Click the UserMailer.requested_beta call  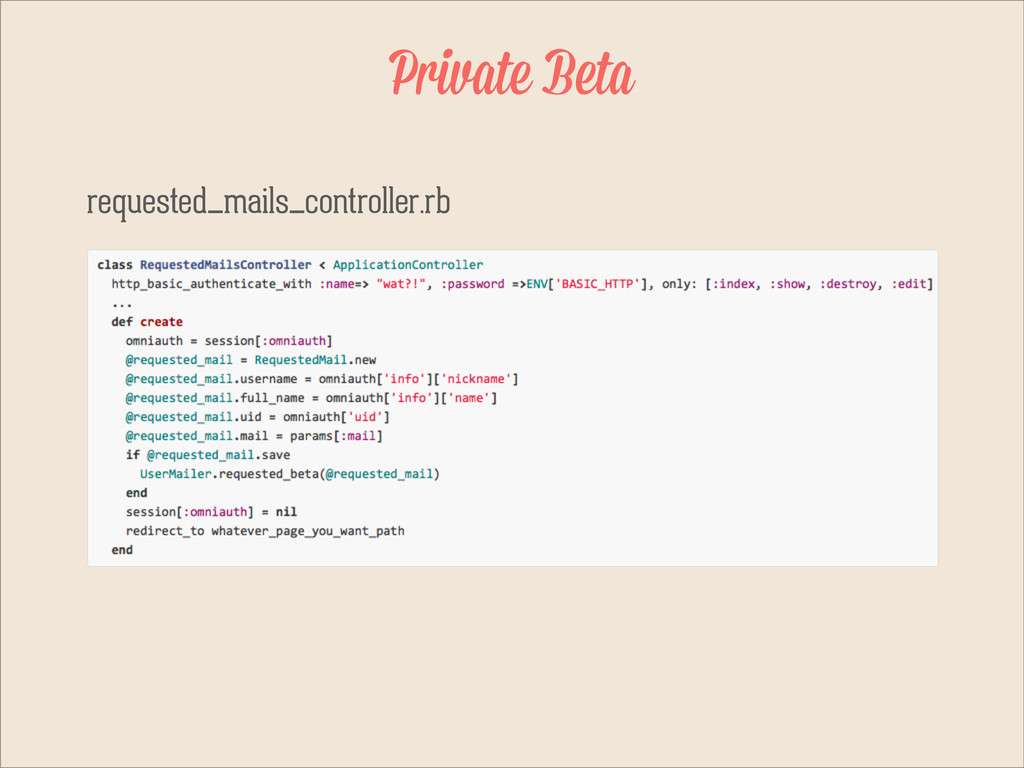[289, 473]
